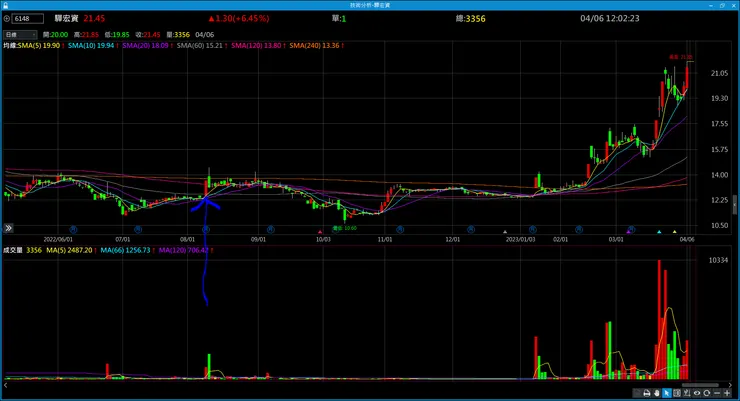740x401 pixels.
Task: Click the printer icon in bottom toolbar
Action: (x=647, y=393)
